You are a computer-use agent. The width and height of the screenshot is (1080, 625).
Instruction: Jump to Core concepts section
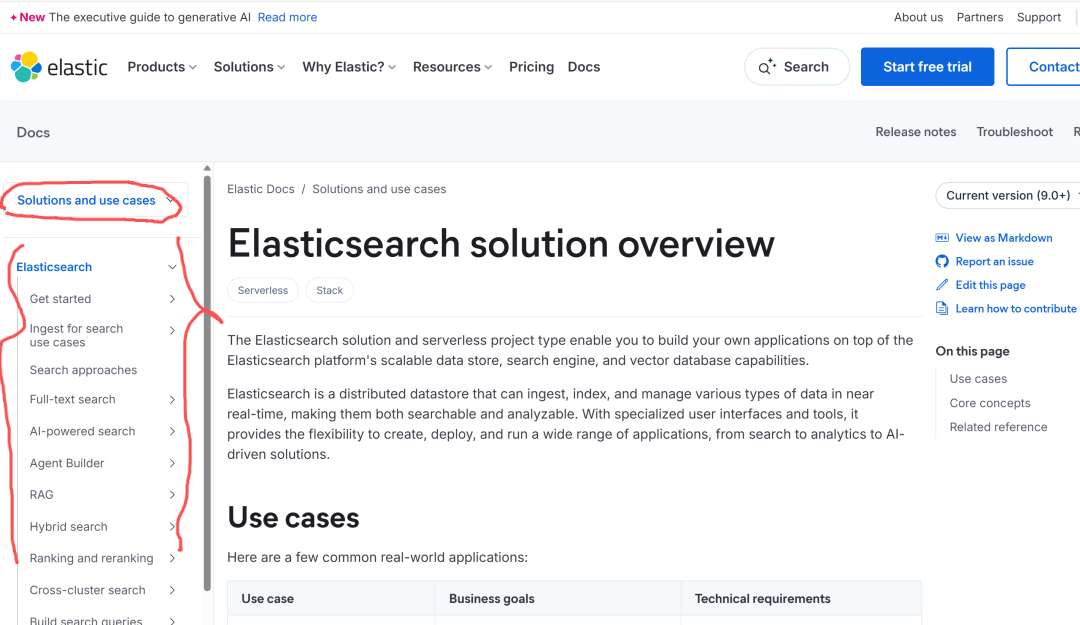pyautogui.click(x=990, y=403)
